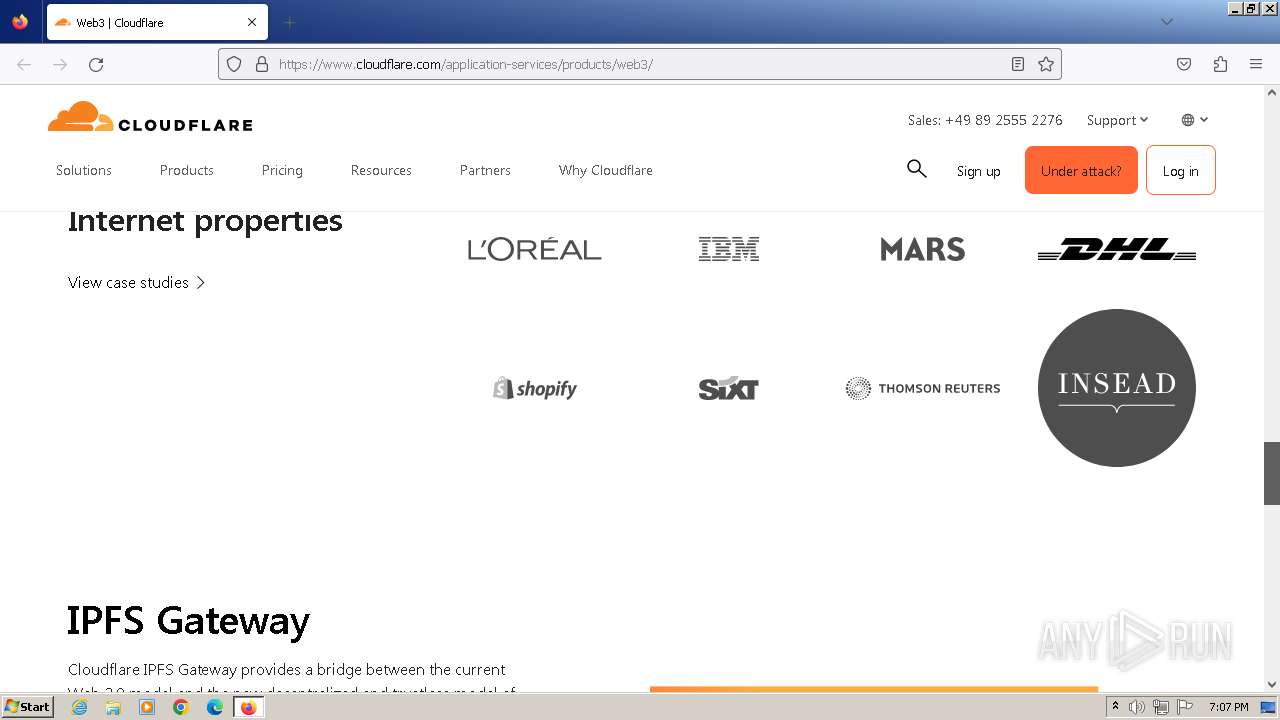Viewport: 1280px width, 720px height.
Task: Click the Under attack? button
Action: pos(1081,170)
